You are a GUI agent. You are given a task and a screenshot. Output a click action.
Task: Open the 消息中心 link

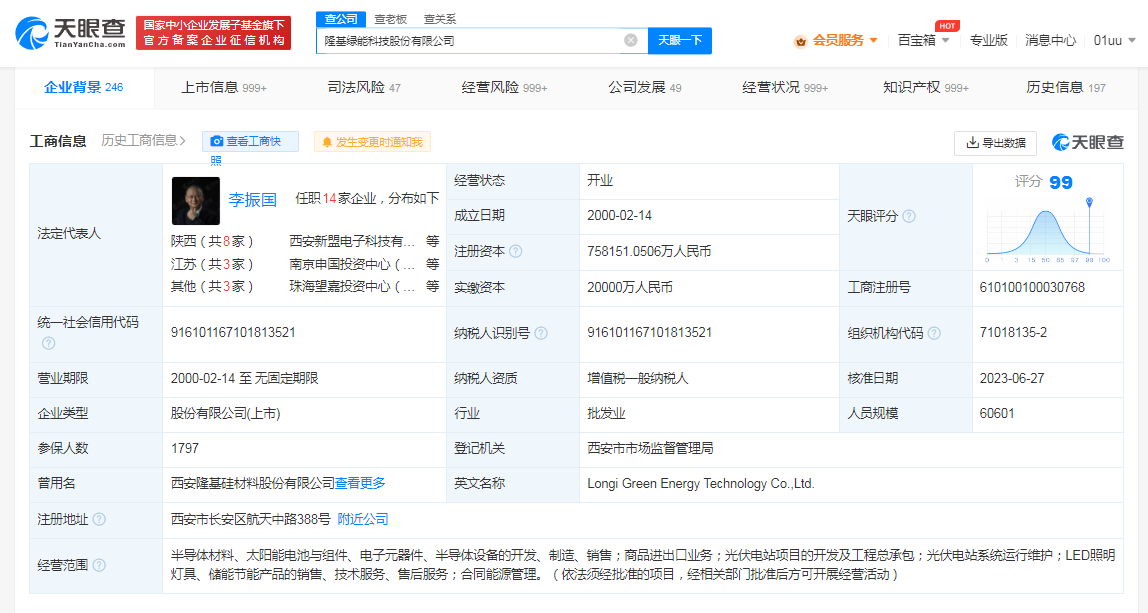tap(1050, 40)
